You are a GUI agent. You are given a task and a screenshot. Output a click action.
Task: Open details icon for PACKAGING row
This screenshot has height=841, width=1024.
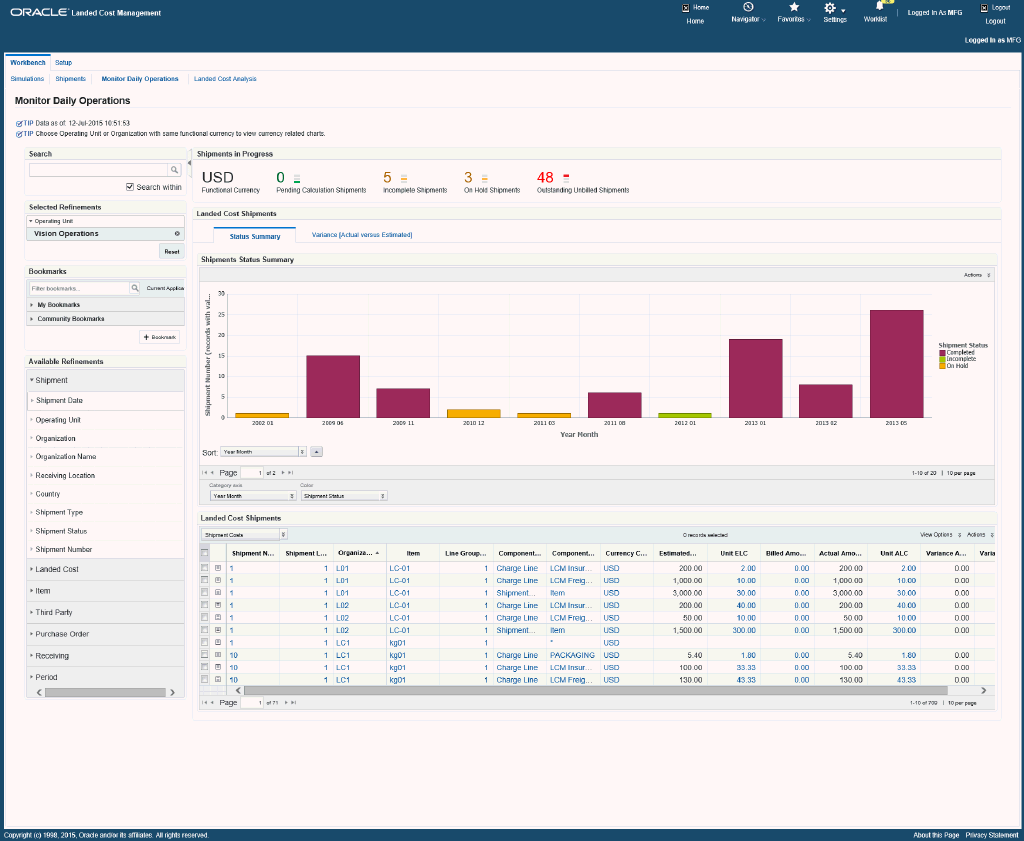click(218, 655)
